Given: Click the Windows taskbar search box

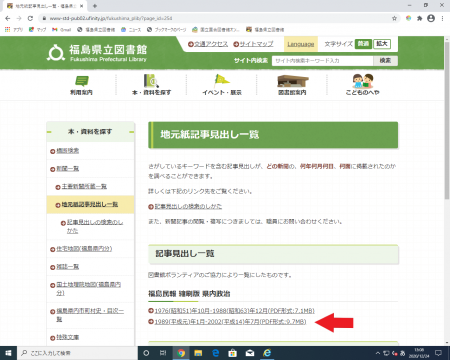Looking at the screenshot, I should pyautogui.click(x=77, y=353).
